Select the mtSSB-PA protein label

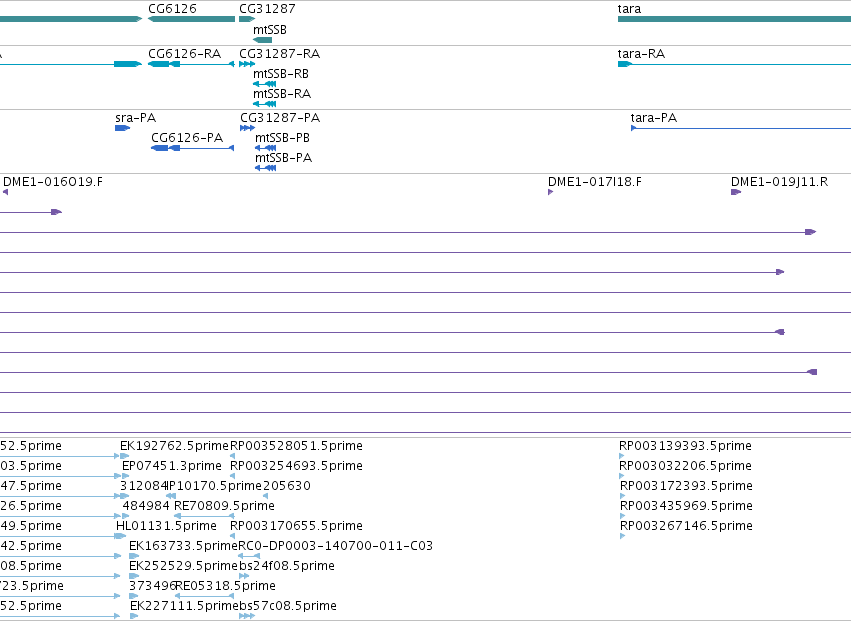(283, 158)
